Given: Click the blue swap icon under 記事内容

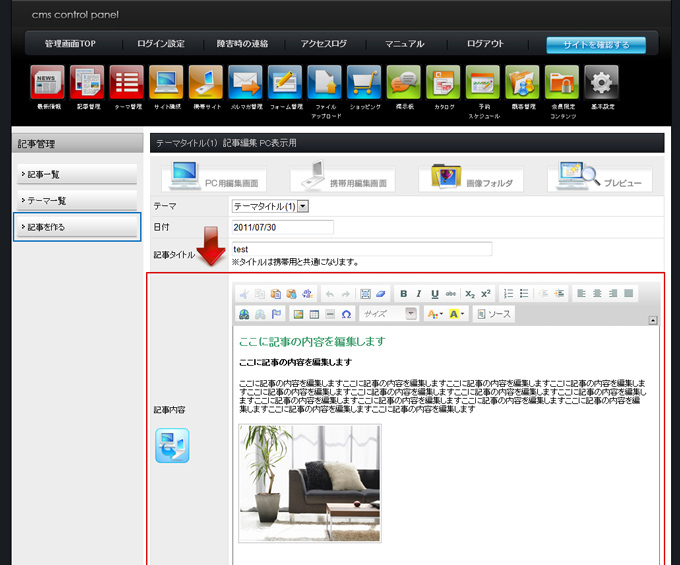Looking at the screenshot, I should point(172,445).
